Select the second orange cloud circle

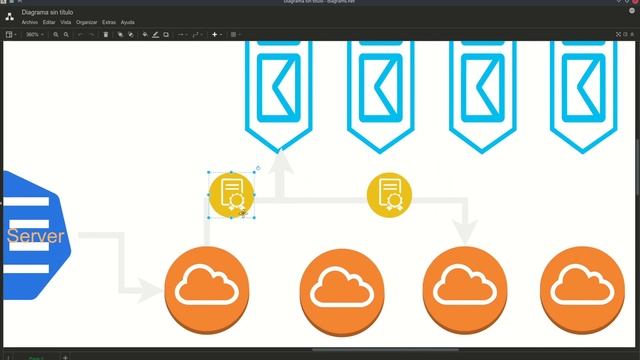(342, 292)
